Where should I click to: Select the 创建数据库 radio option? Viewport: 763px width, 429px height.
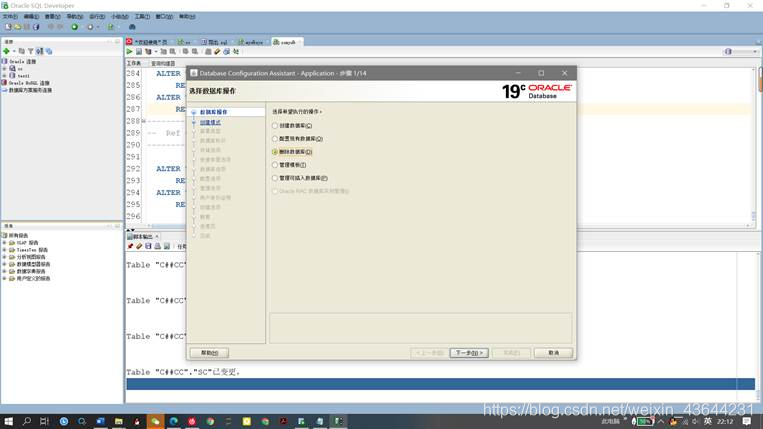292,125
